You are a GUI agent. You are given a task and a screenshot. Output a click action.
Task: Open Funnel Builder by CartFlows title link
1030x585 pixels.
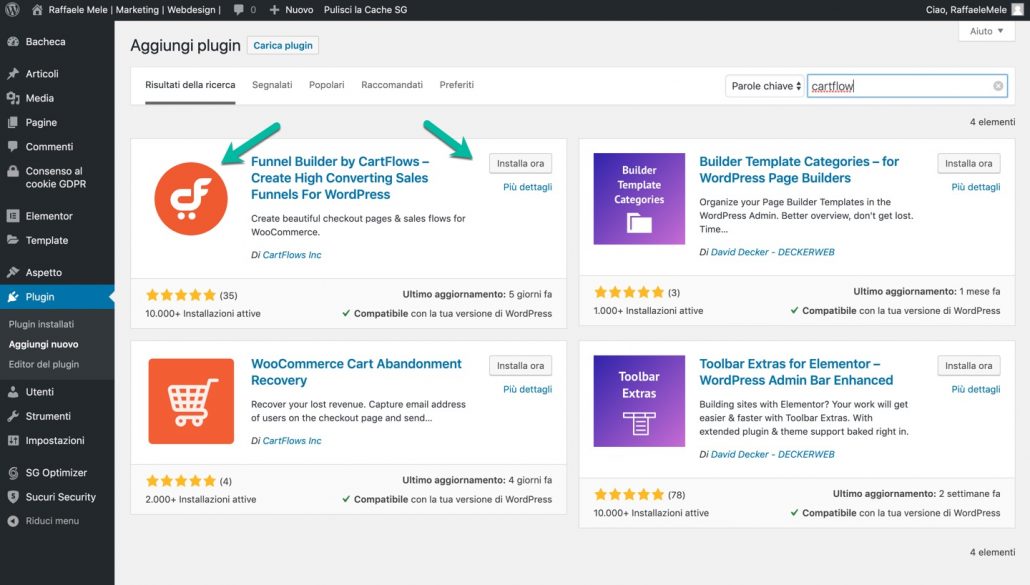(x=340, y=178)
